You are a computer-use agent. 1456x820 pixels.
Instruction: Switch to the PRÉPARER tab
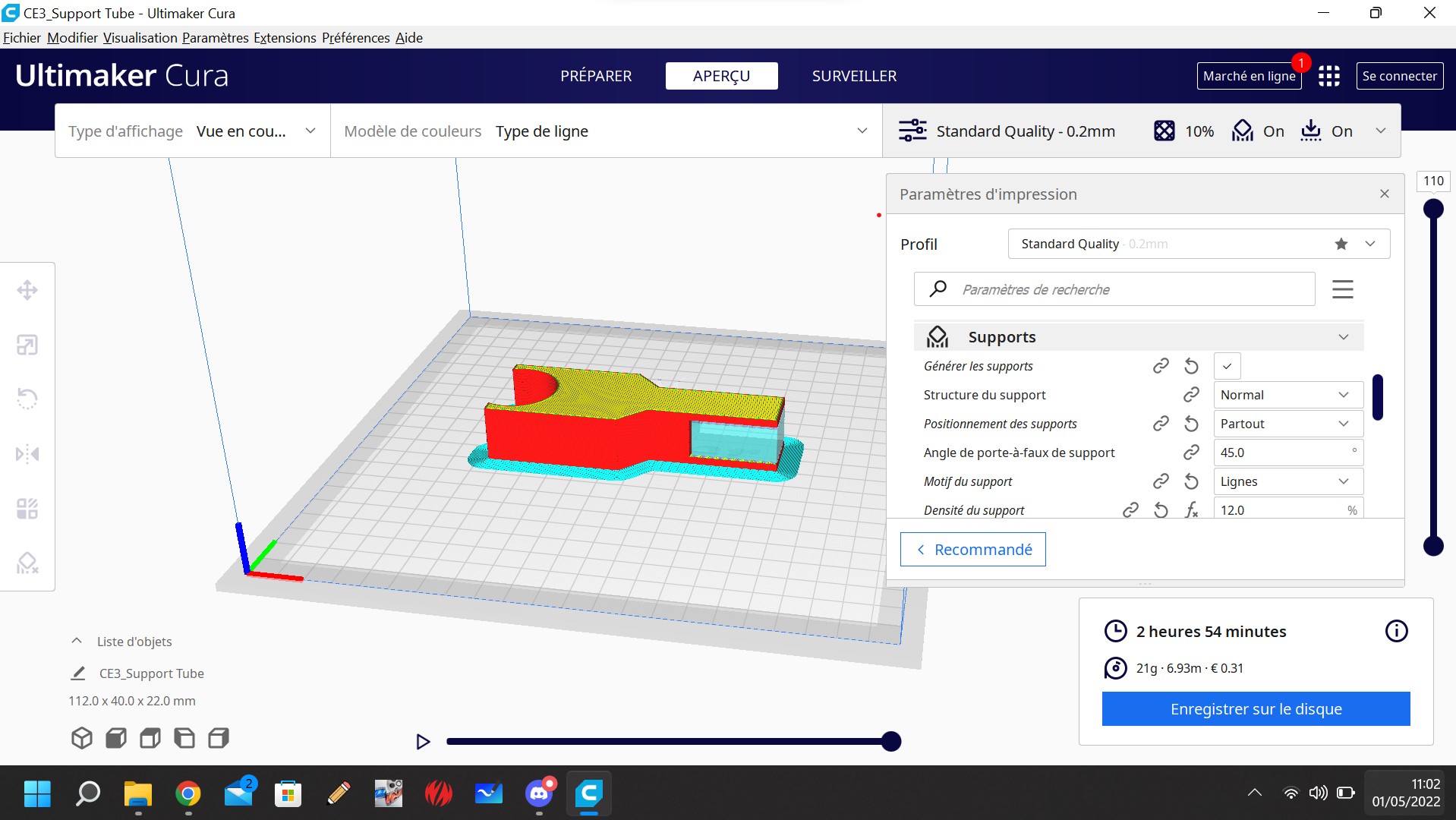point(596,76)
